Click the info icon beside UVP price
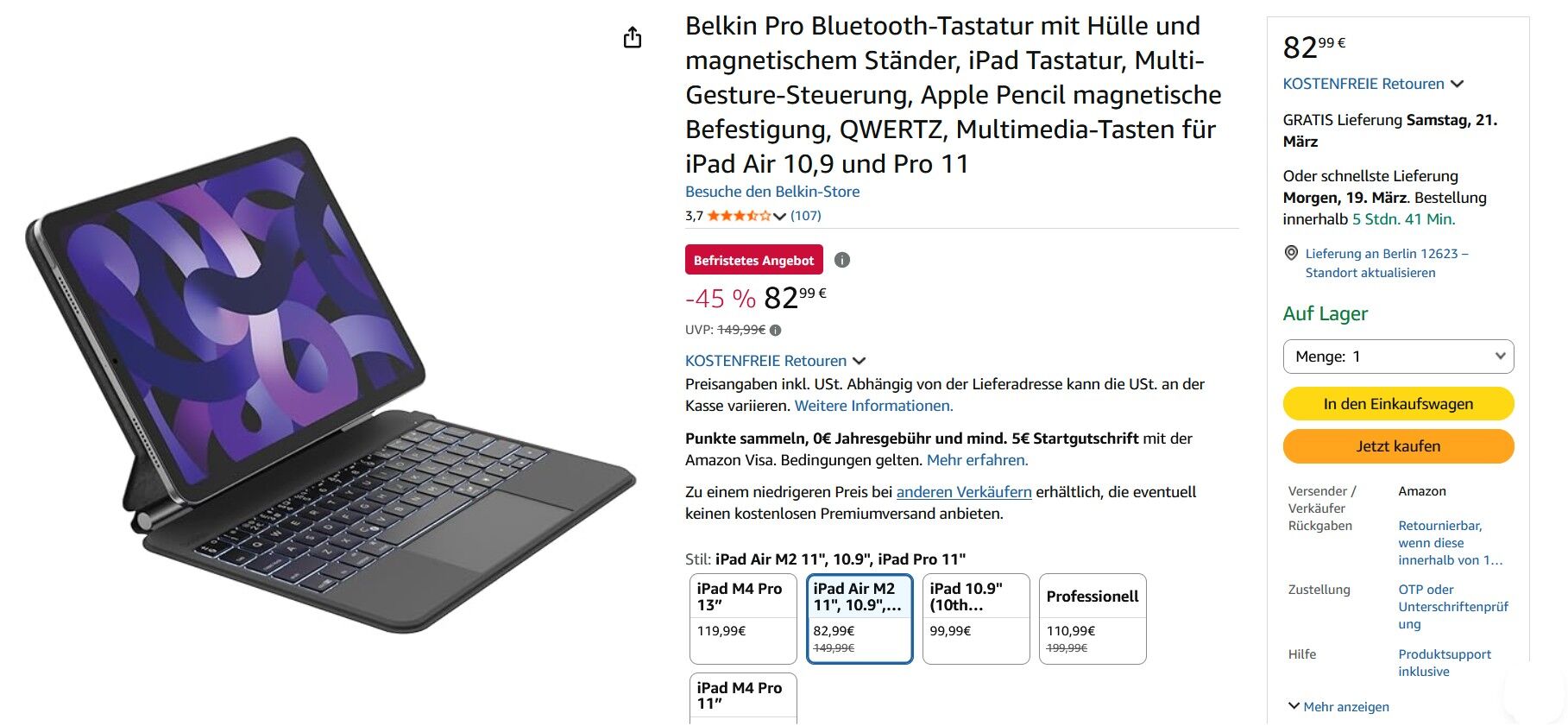 776,330
